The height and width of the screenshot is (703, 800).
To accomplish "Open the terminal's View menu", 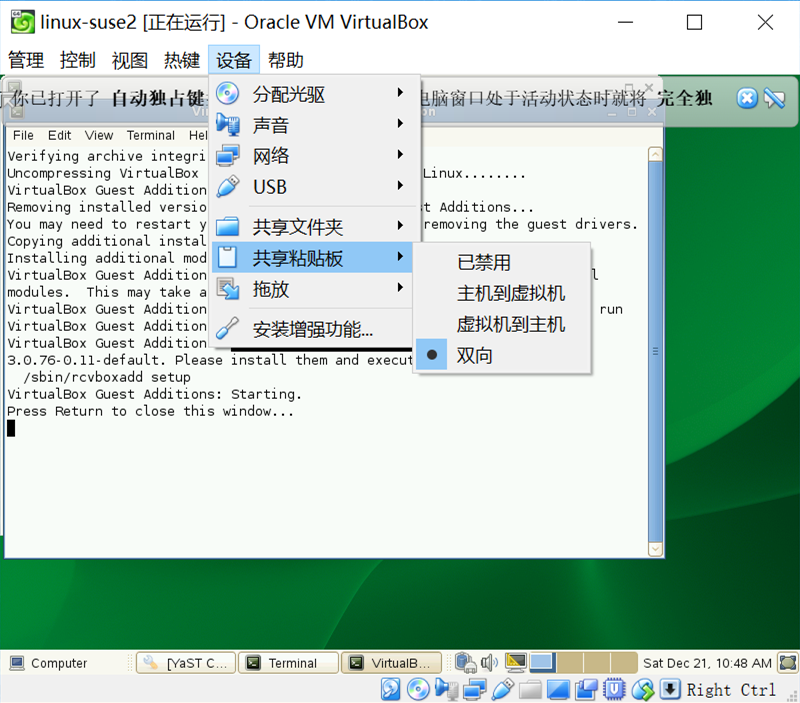I will point(99,135).
